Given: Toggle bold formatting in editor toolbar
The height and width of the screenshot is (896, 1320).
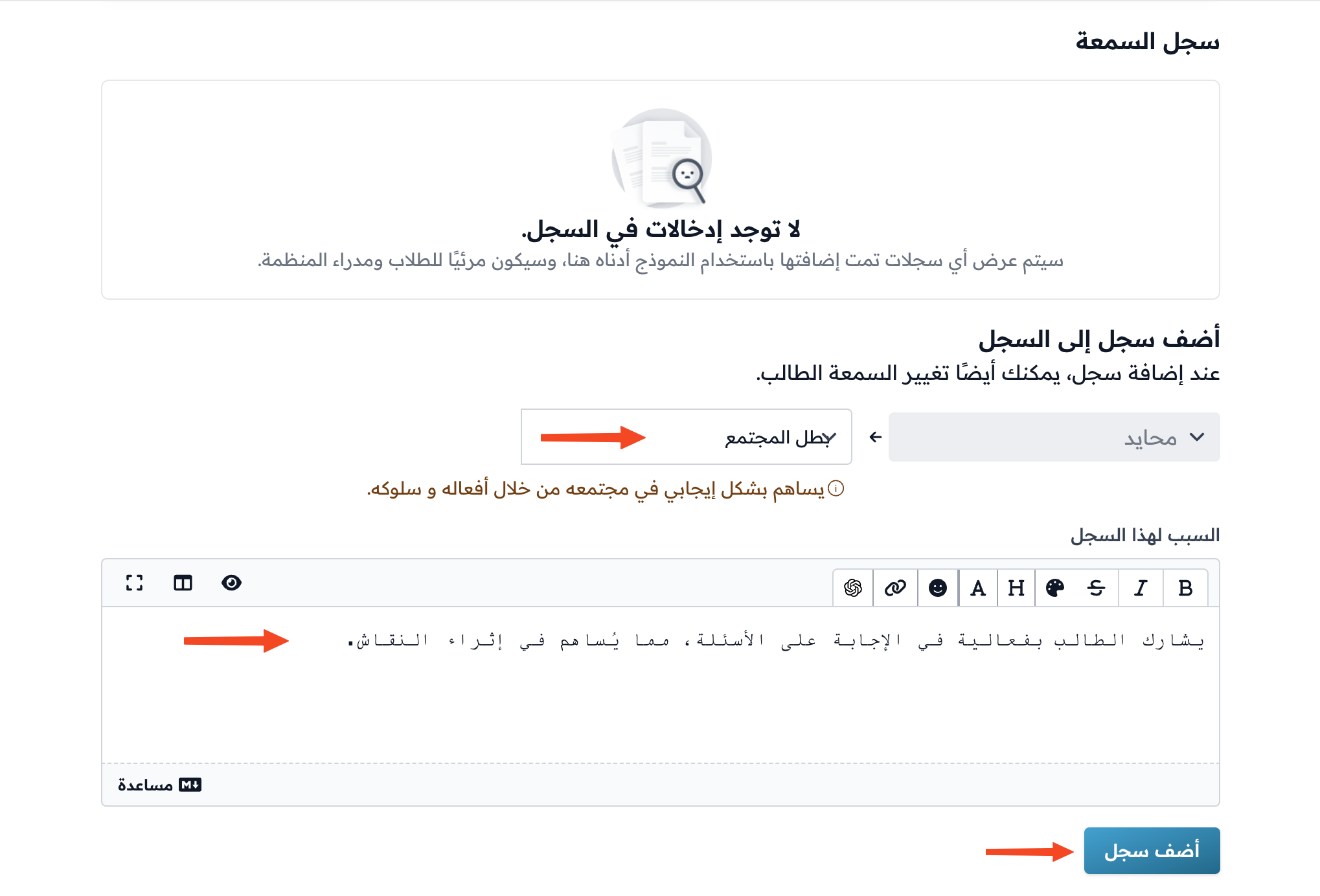Looking at the screenshot, I should (1185, 588).
